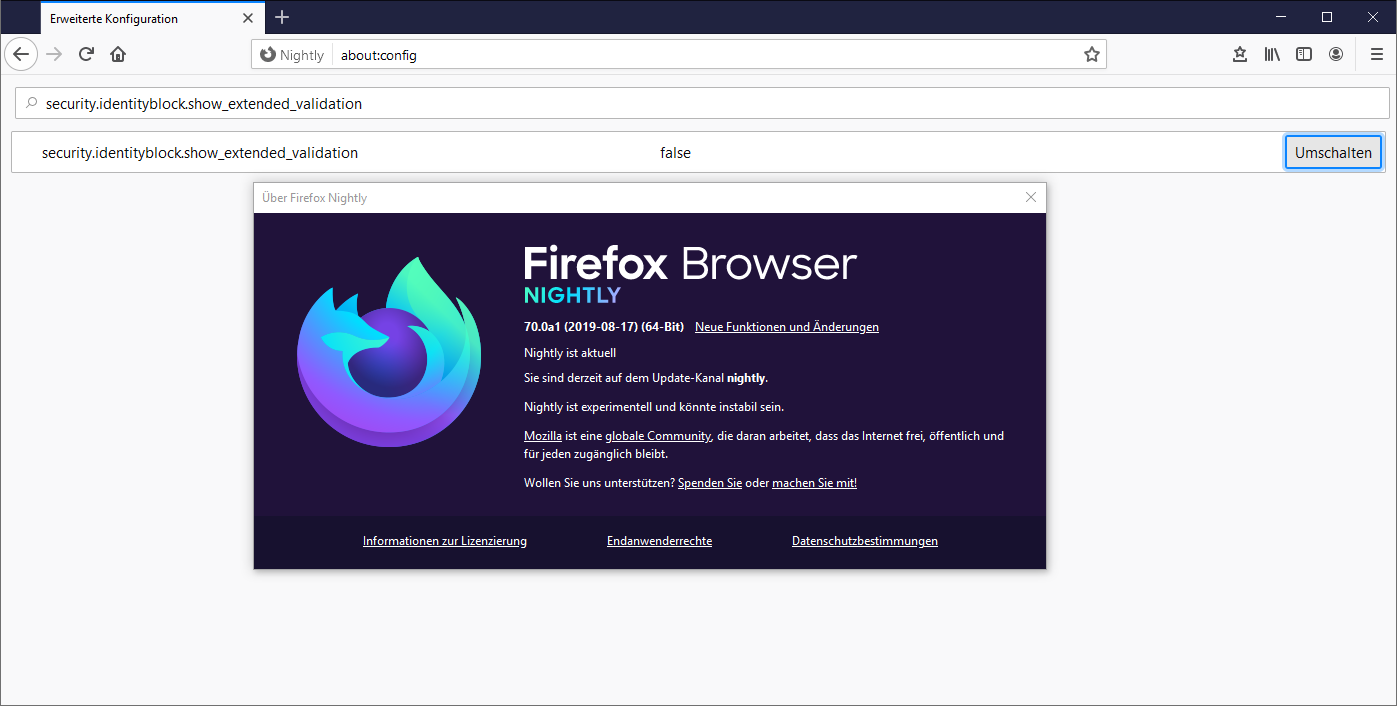The height and width of the screenshot is (706, 1397).
Task: Open the home page icon
Action: [x=118, y=55]
